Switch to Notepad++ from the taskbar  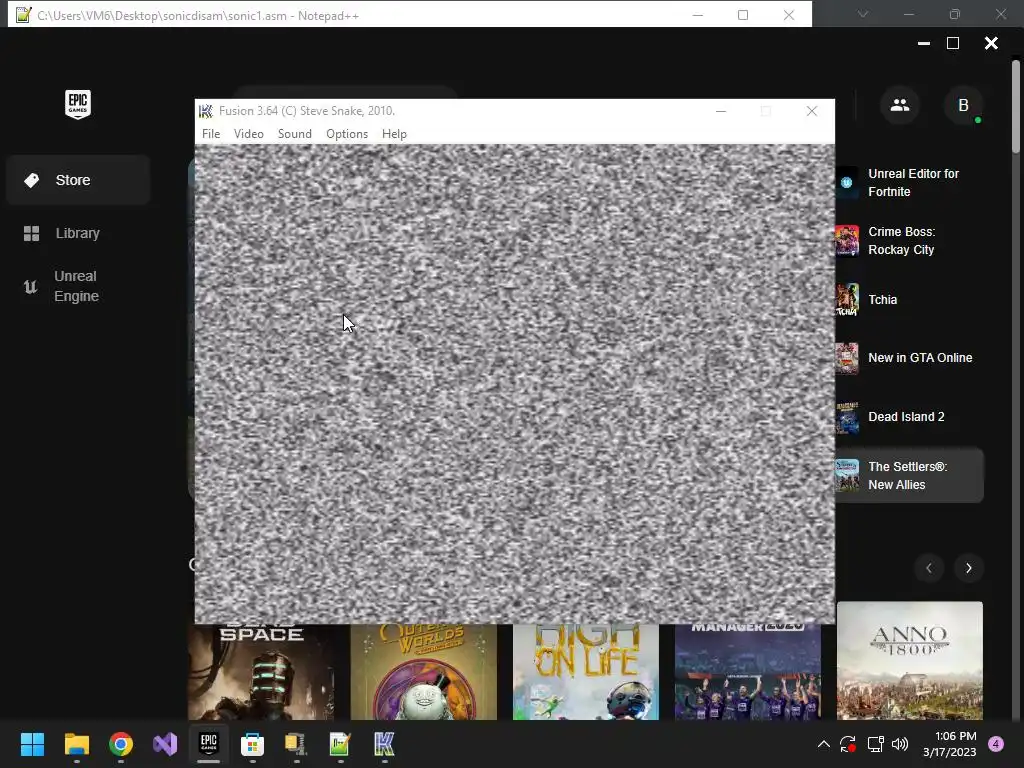click(x=340, y=744)
